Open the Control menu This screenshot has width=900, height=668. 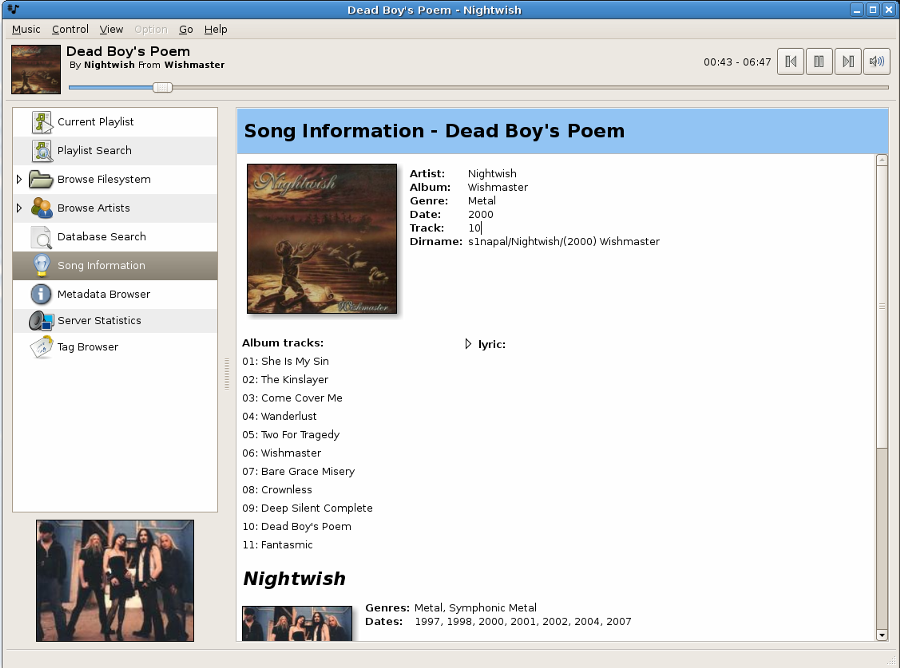point(70,29)
